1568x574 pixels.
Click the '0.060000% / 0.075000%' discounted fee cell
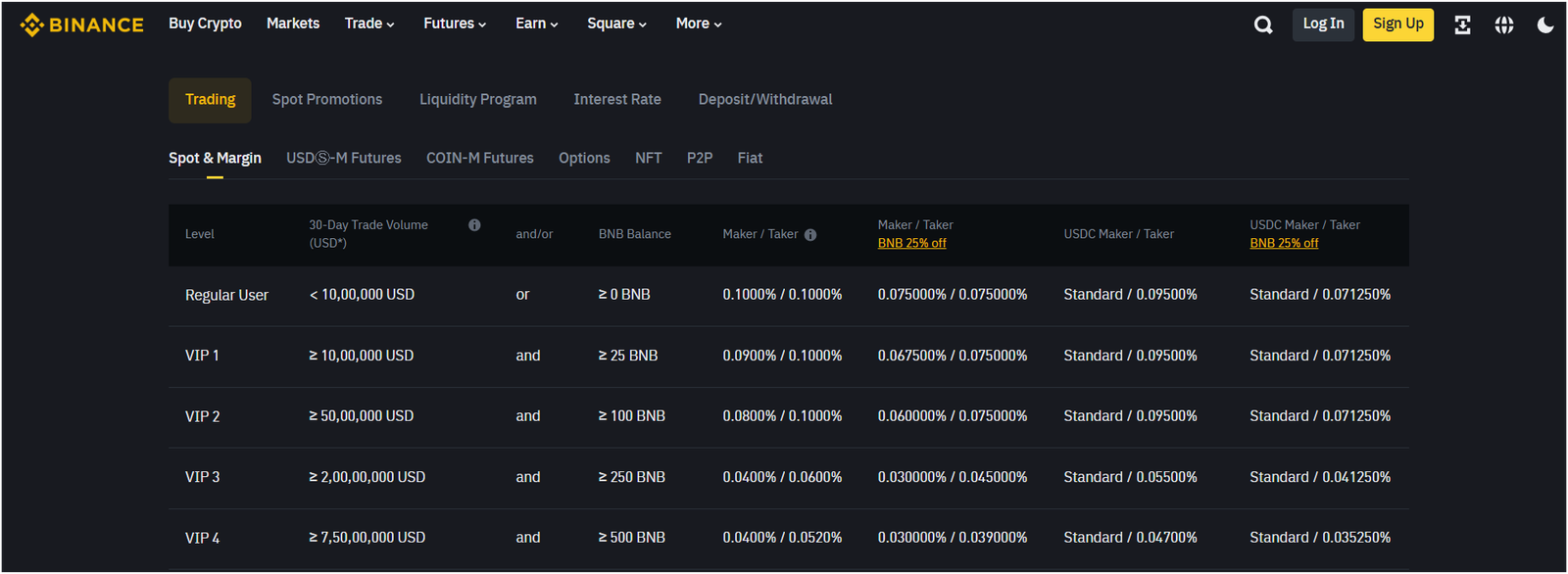point(953,416)
